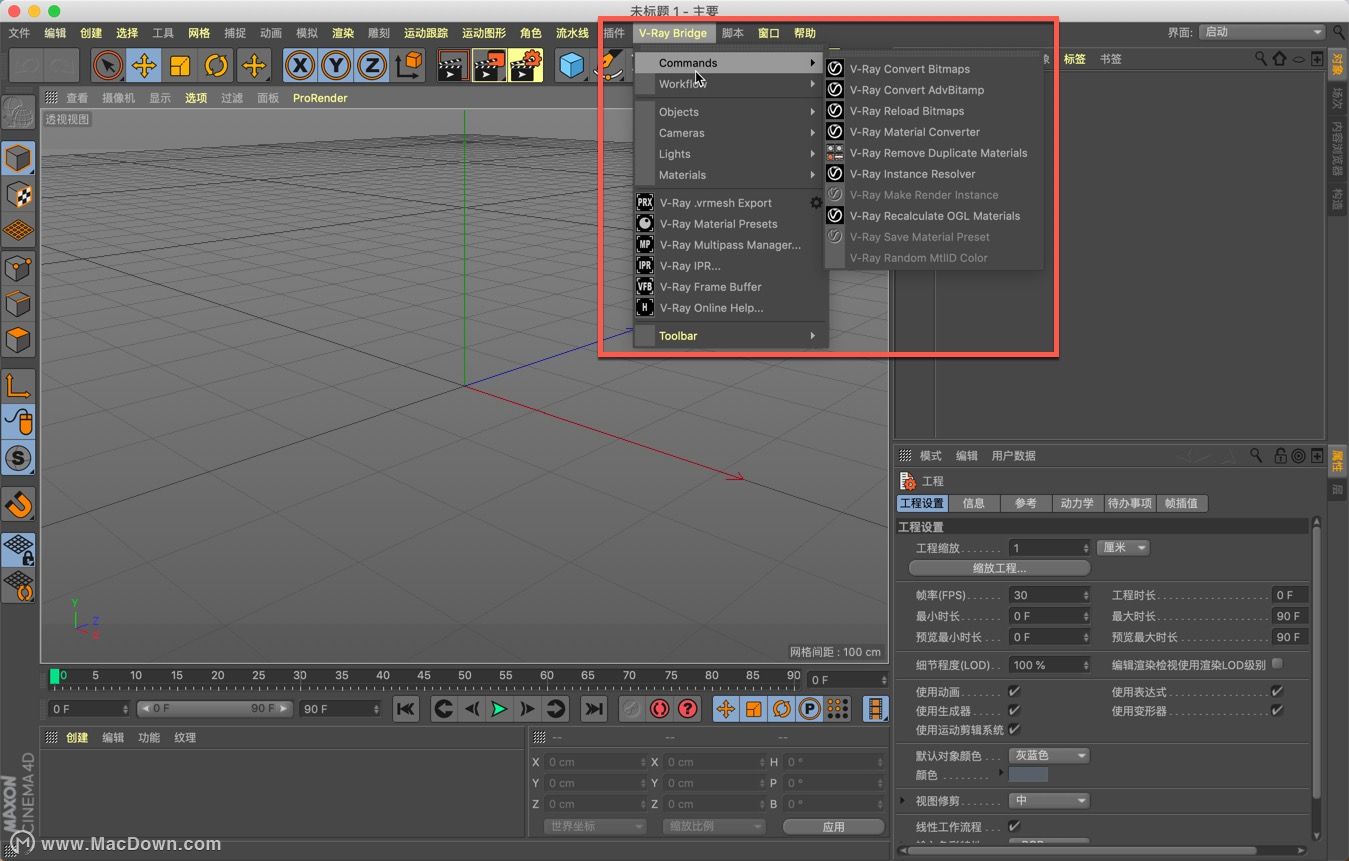Click the 帧率(FPS) input field
Image resolution: width=1349 pixels, height=861 pixels.
(x=1049, y=595)
